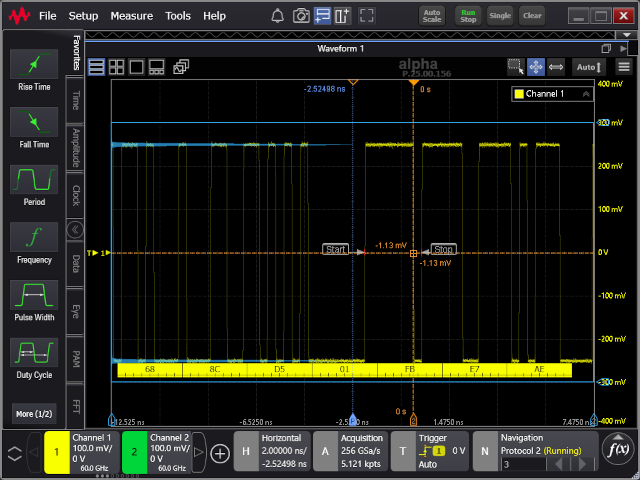
Task: Activate the zoom box selection tool
Action: 515,67
